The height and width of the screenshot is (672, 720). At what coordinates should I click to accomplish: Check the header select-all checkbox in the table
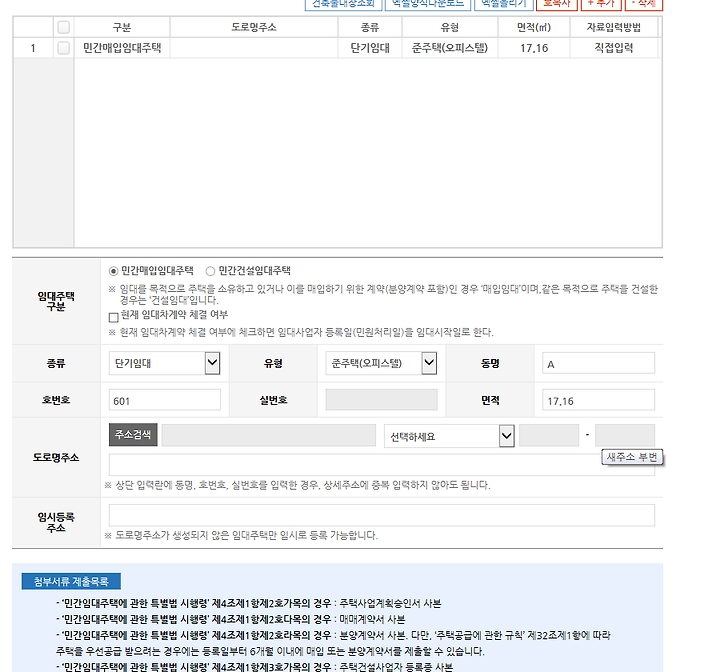[63, 27]
